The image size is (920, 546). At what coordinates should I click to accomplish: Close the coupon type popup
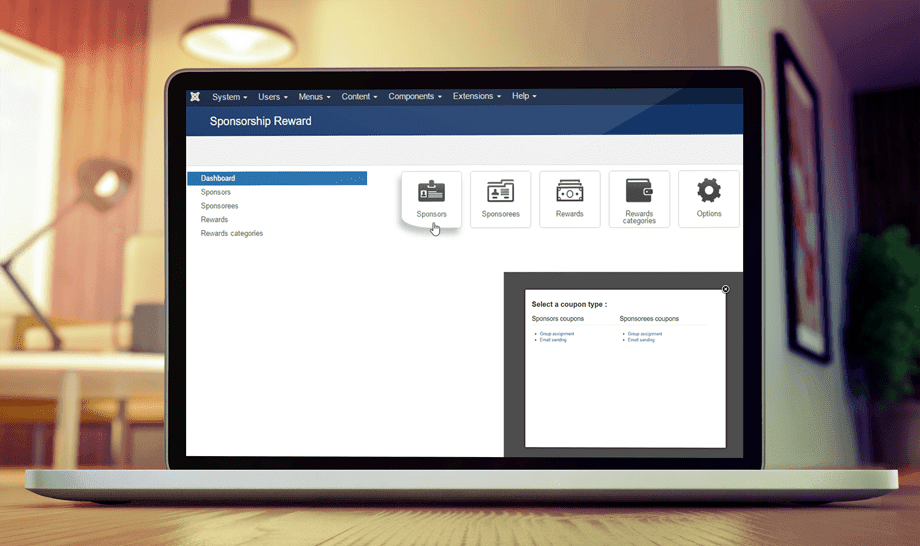[x=726, y=289]
